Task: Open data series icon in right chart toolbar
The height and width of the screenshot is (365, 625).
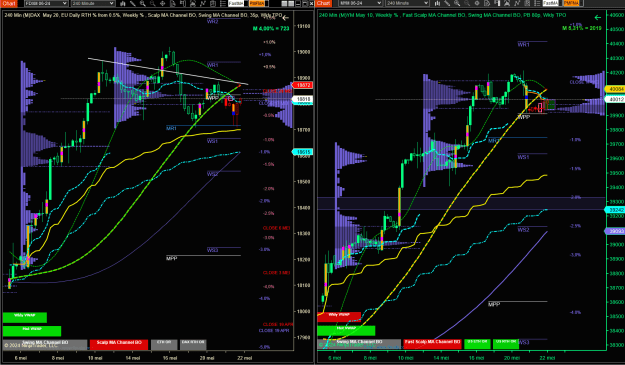Action: tap(527, 3)
